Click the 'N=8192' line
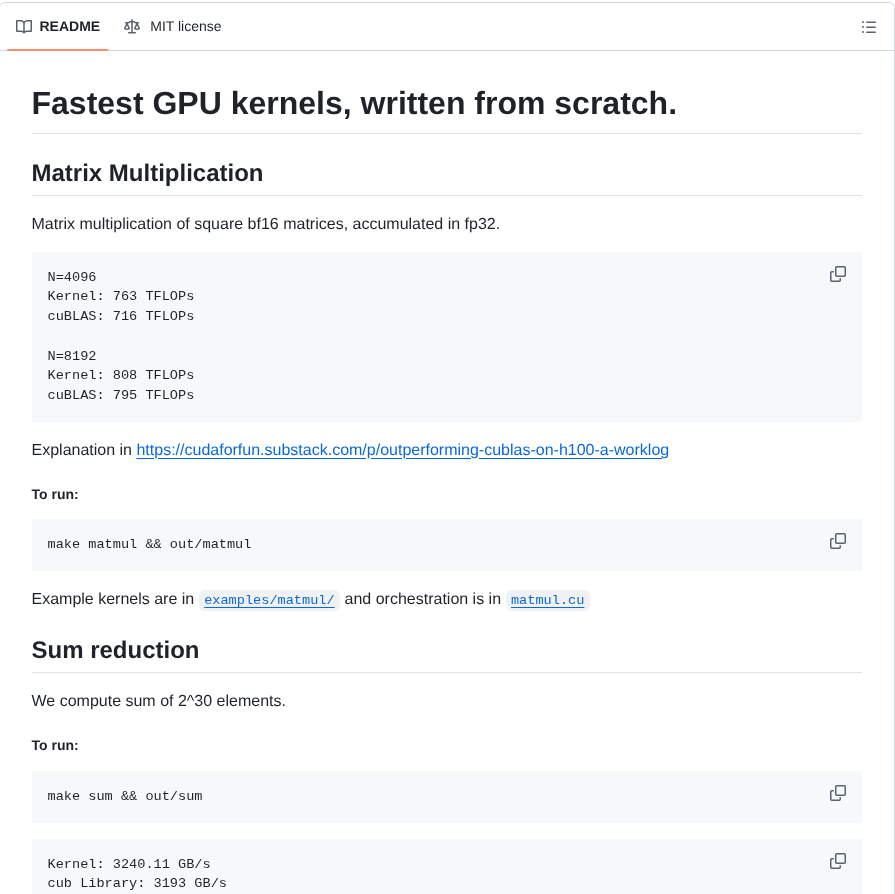 [72, 355]
